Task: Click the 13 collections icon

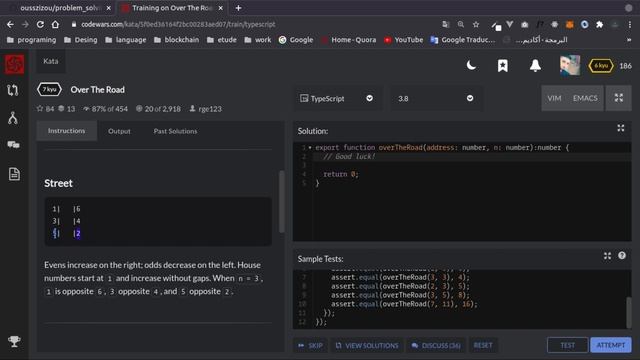Action: coord(61,109)
